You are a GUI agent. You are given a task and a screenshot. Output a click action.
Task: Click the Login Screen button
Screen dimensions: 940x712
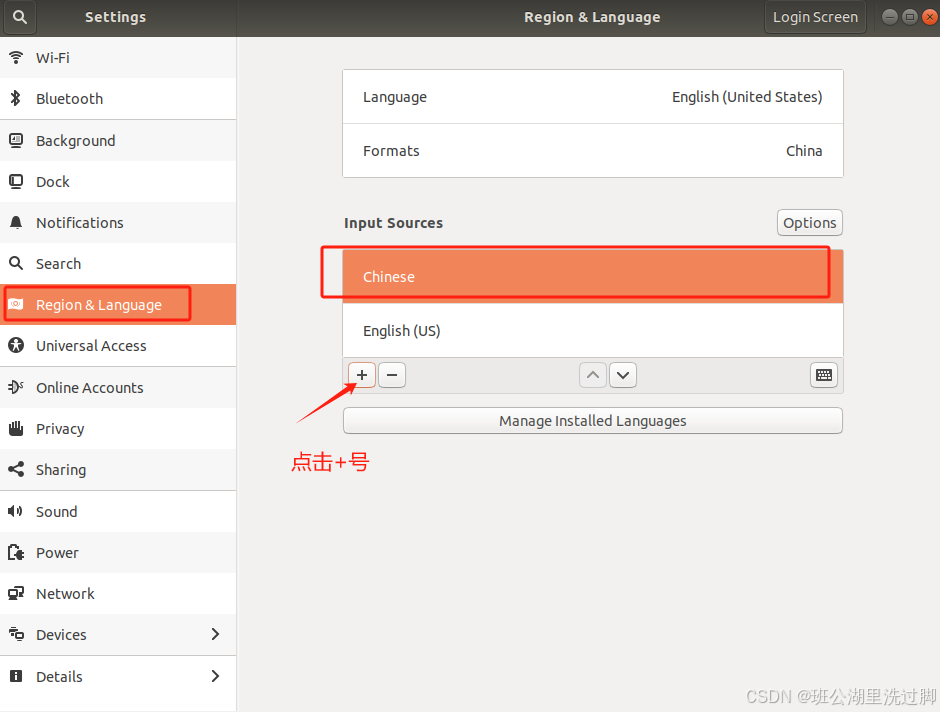click(x=815, y=17)
